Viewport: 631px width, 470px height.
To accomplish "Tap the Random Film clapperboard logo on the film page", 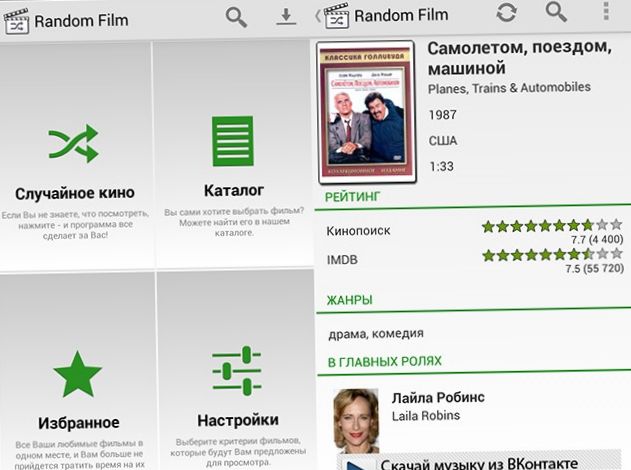I will coord(336,15).
